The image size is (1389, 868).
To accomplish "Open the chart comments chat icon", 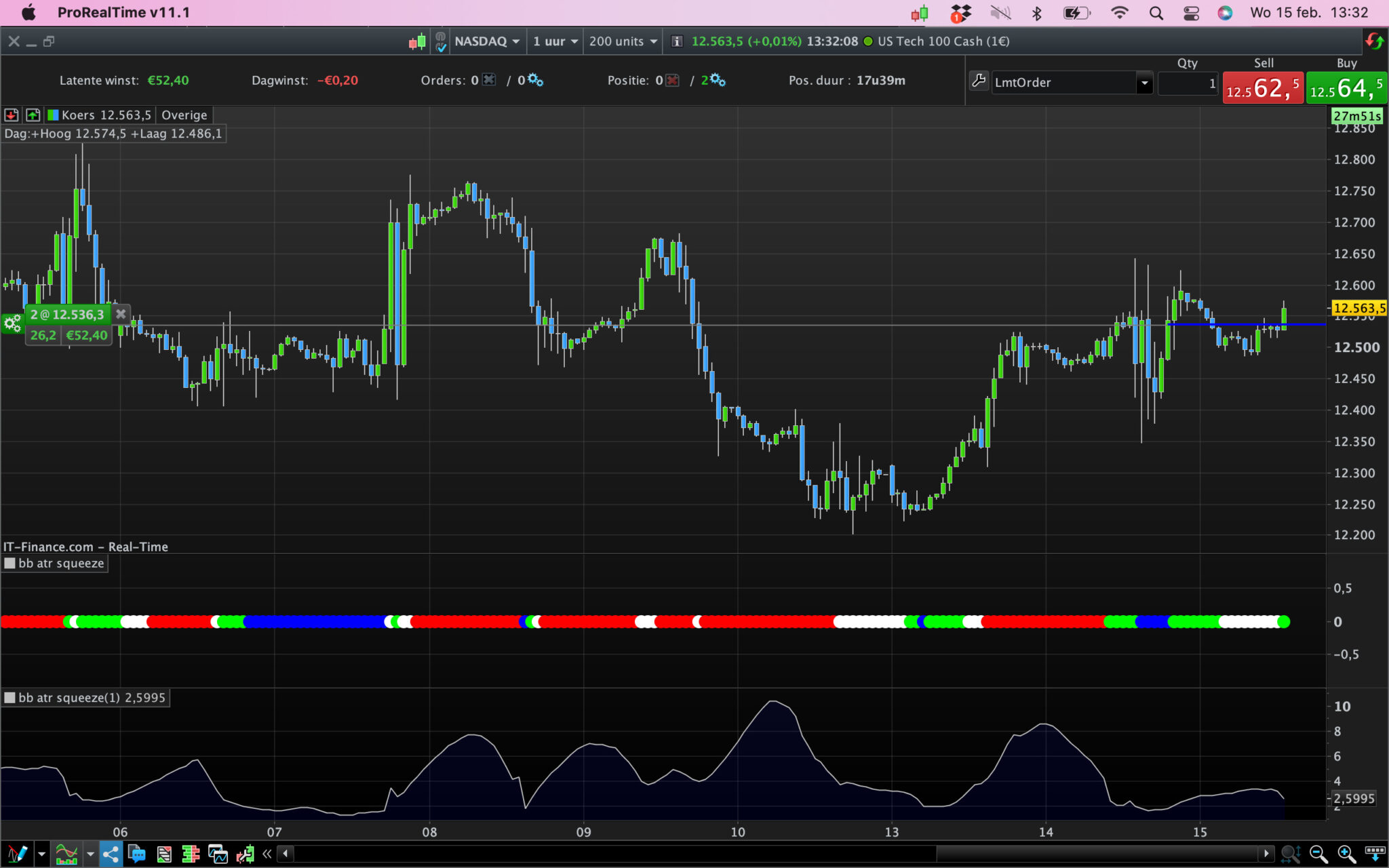I will click(137, 854).
